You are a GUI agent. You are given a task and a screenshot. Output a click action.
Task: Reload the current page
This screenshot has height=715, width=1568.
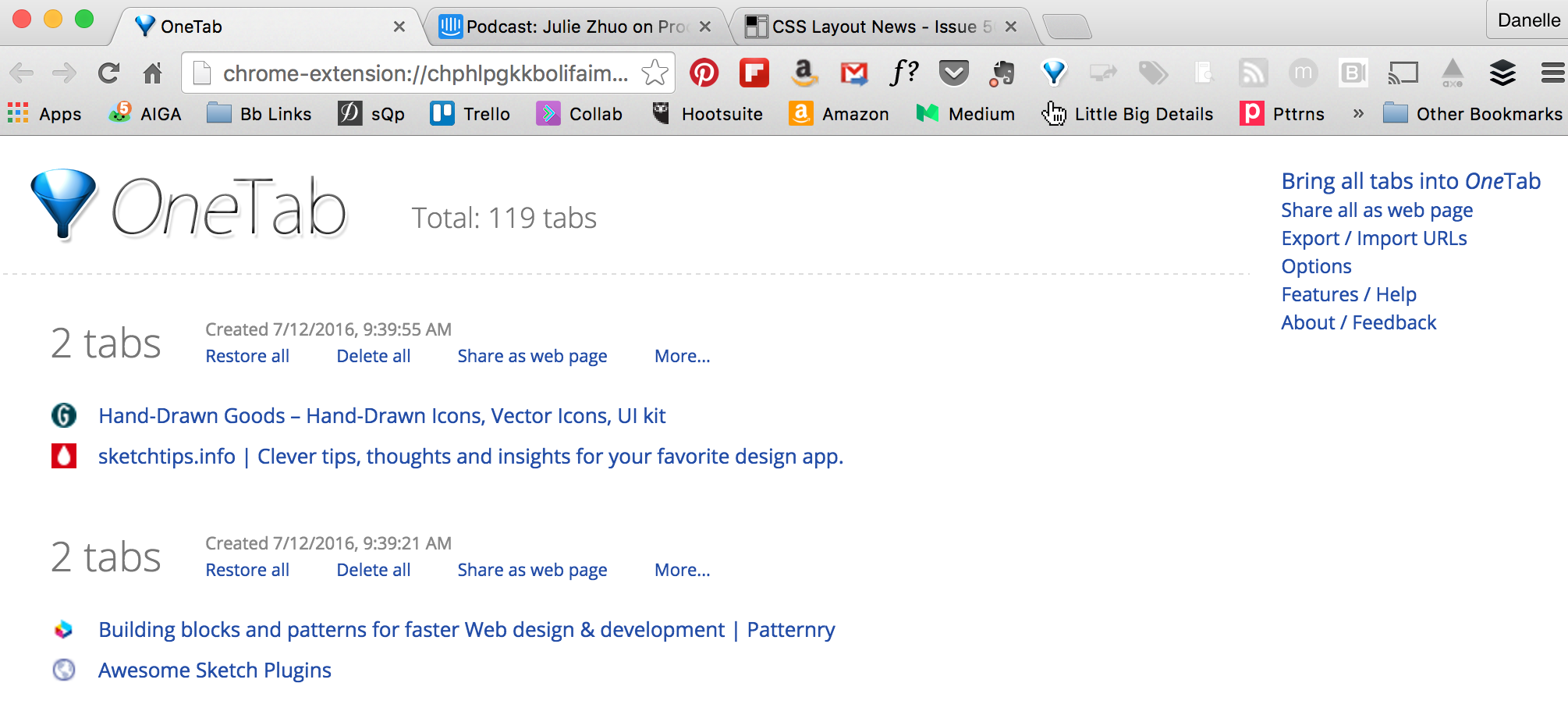[108, 73]
